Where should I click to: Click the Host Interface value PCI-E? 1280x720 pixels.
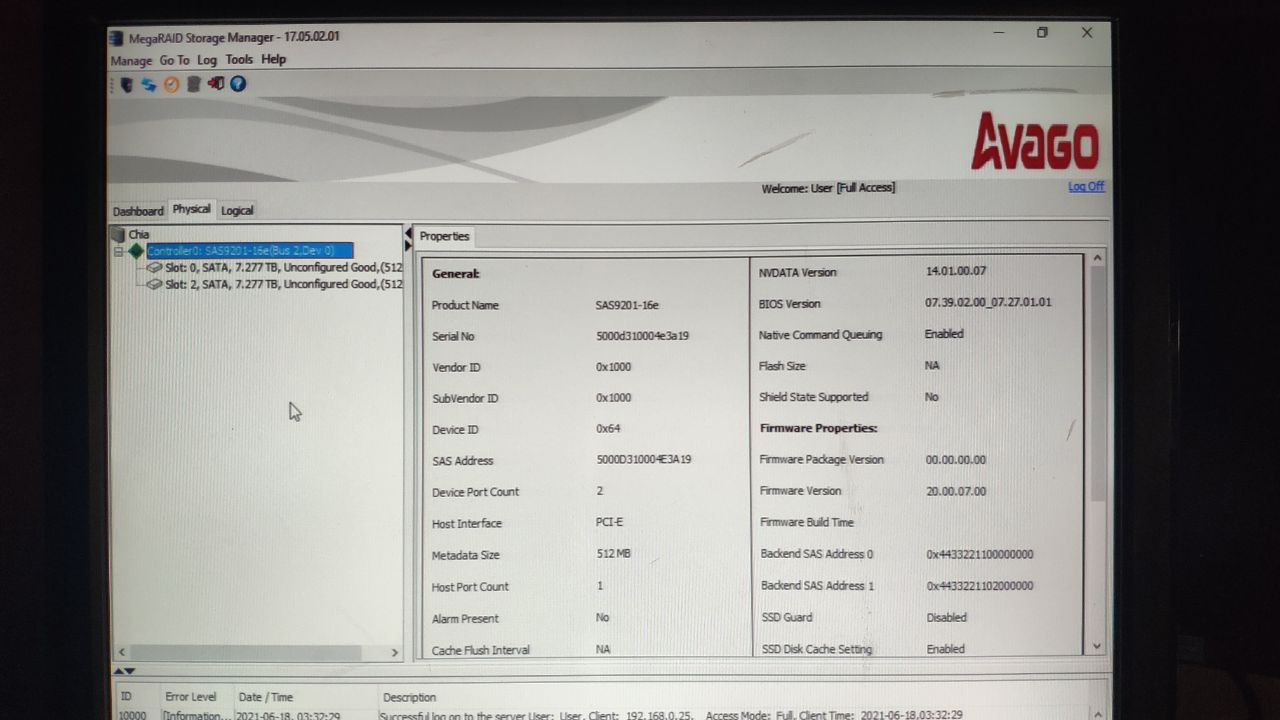[610, 522]
